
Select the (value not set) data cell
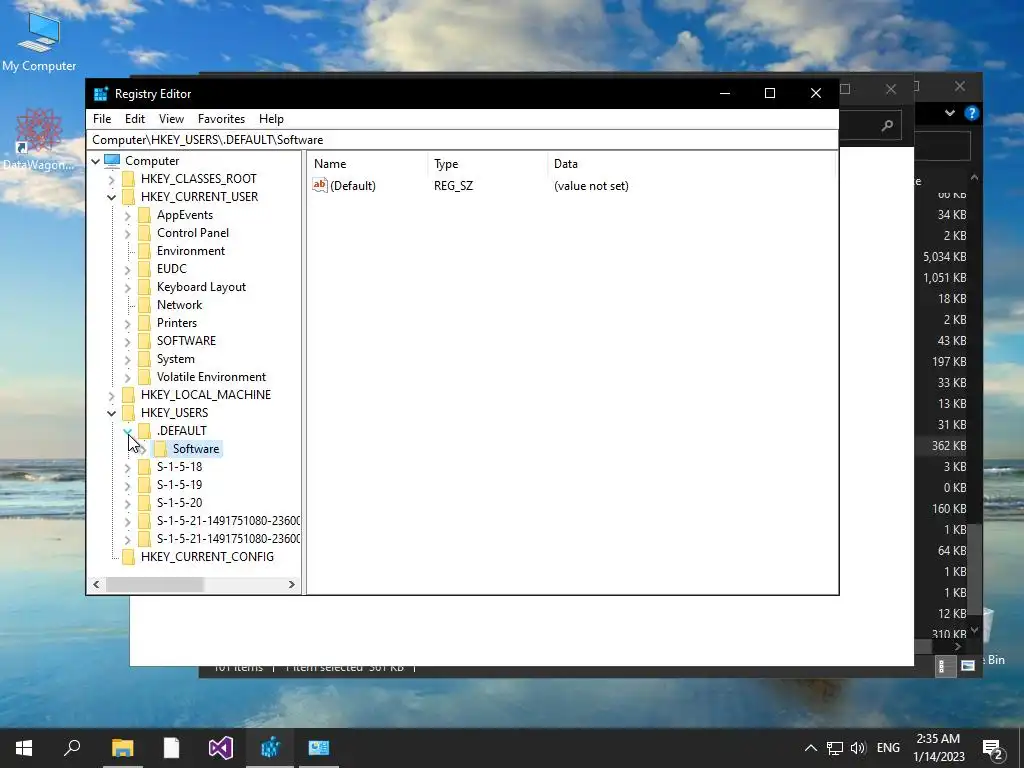point(591,186)
